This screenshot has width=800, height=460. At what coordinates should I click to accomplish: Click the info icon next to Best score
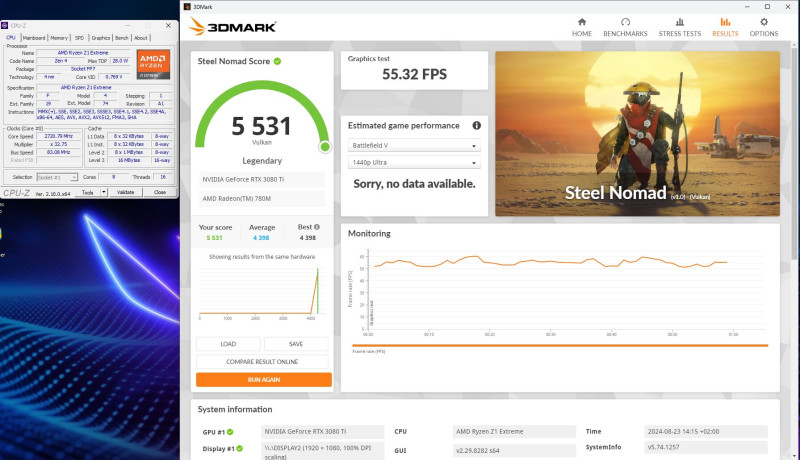(317, 227)
